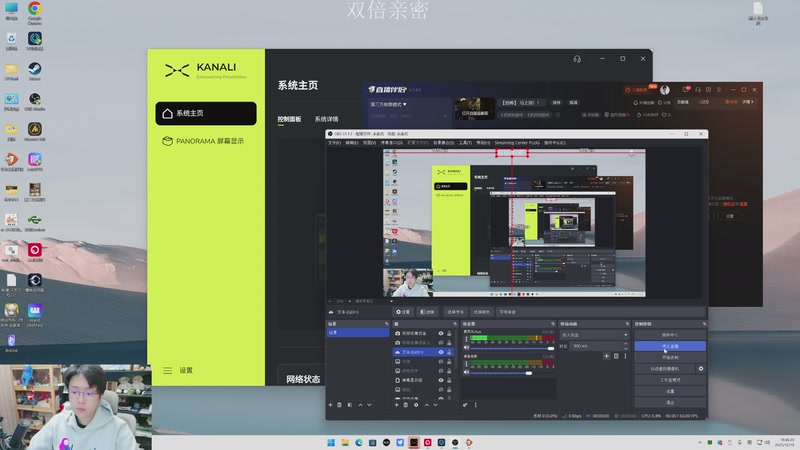Open 设置 at the bottom of the KANALI sidebar
The width and height of the screenshot is (800, 450).
(x=178, y=370)
